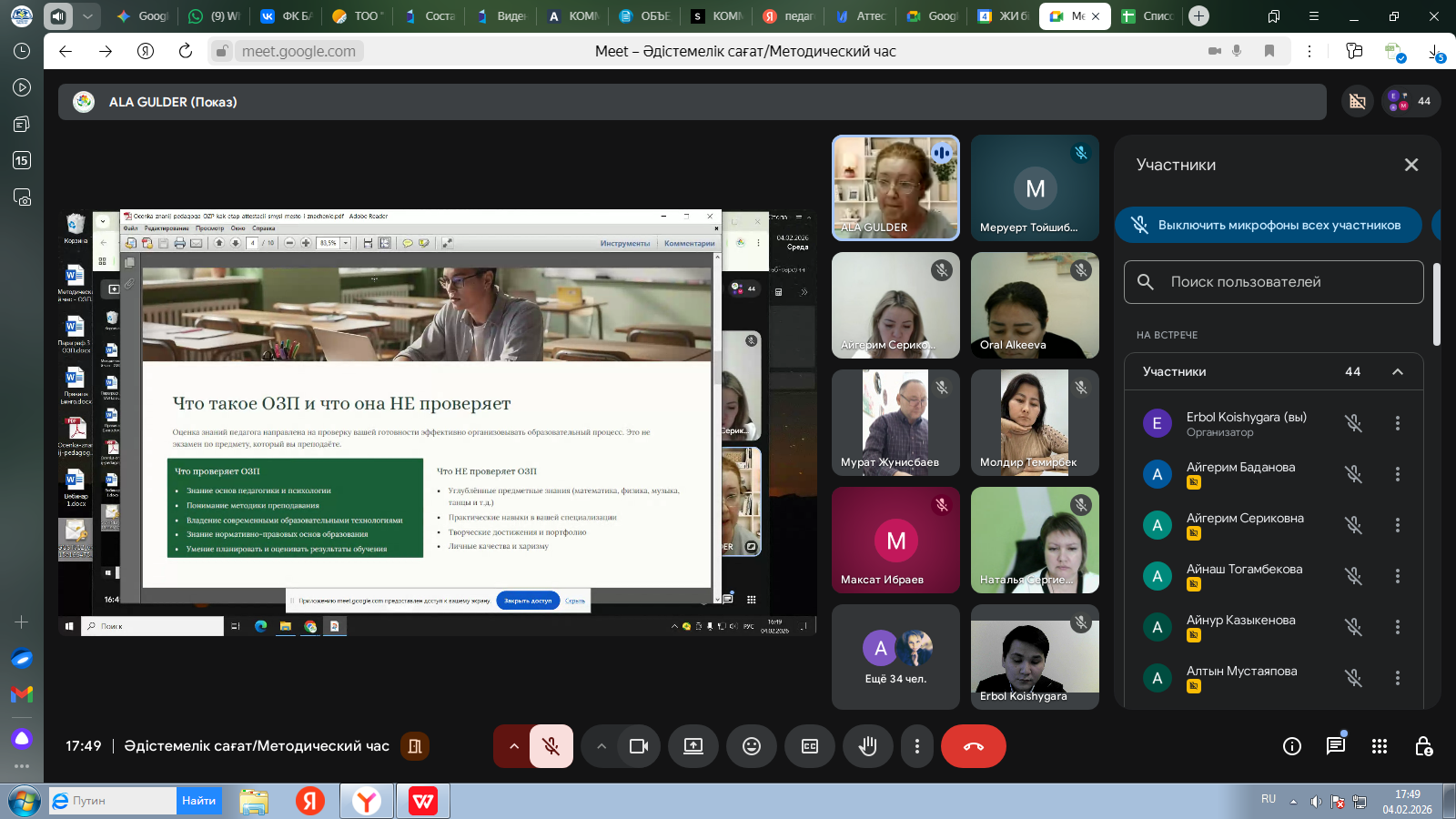Viewport: 1456px width, 819px height.
Task: Open the meeting info details icon
Action: point(1291,746)
